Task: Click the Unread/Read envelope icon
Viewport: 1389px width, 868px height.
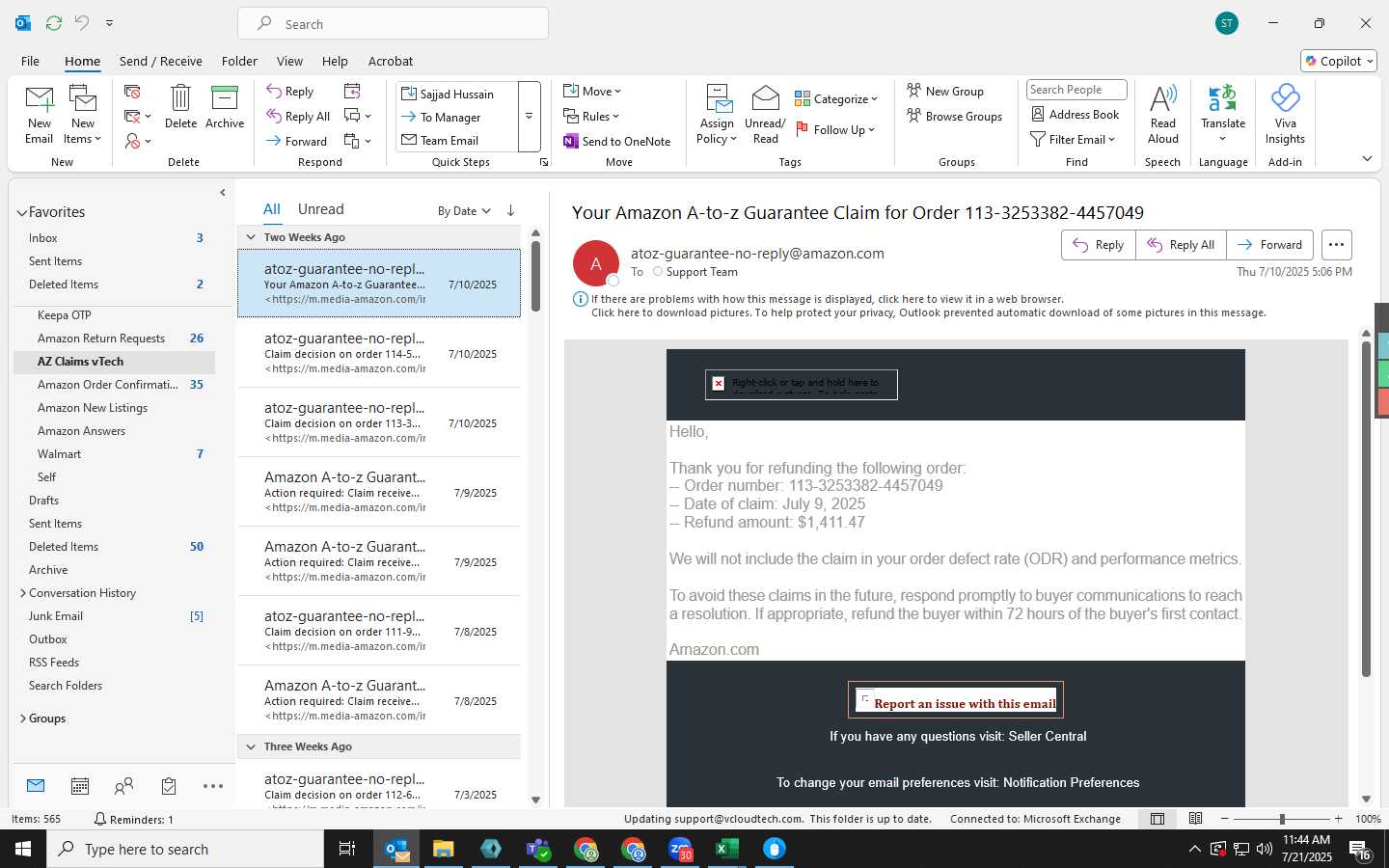Action: [x=765, y=98]
